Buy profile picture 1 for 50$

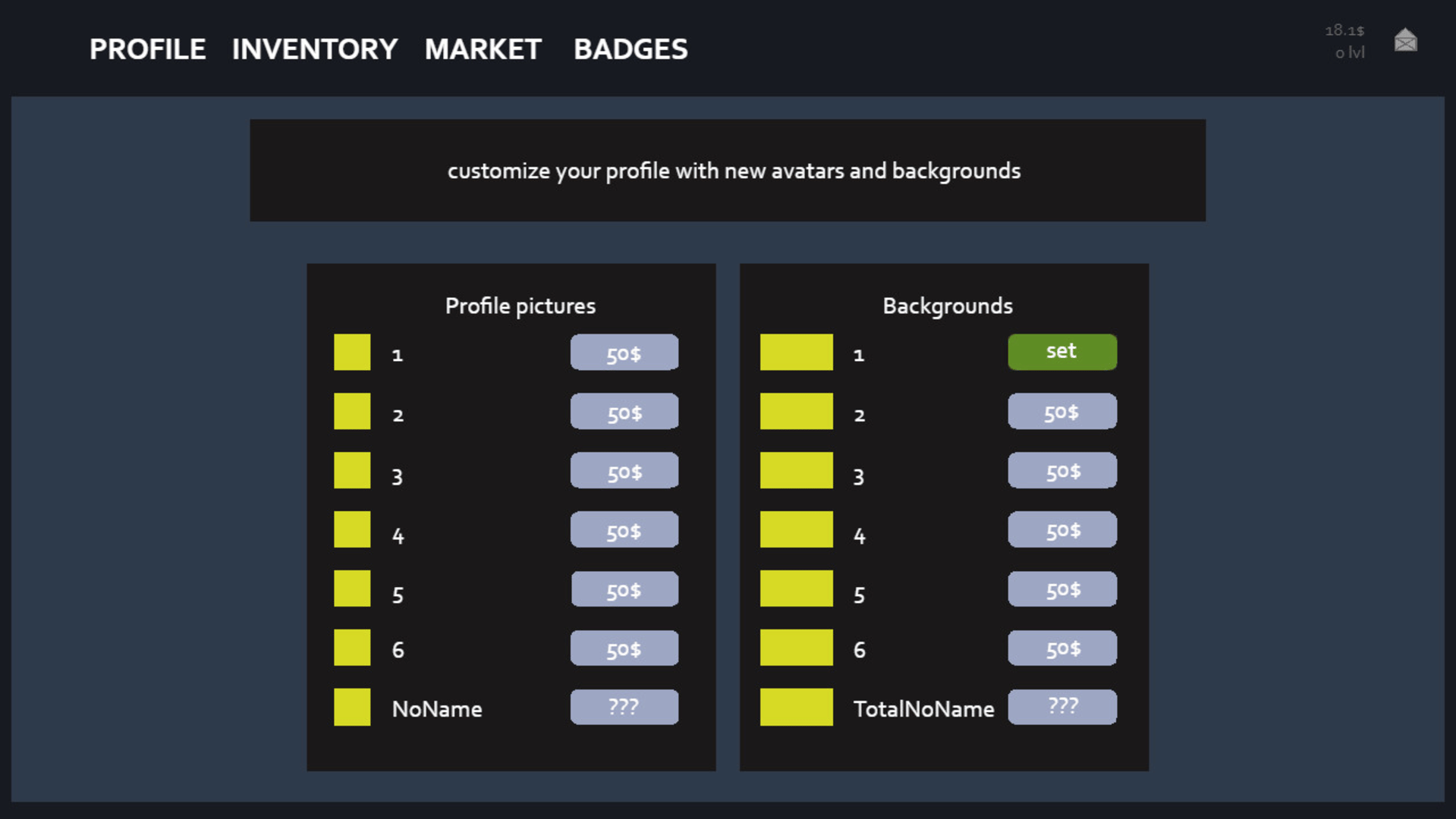coord(624,353)
